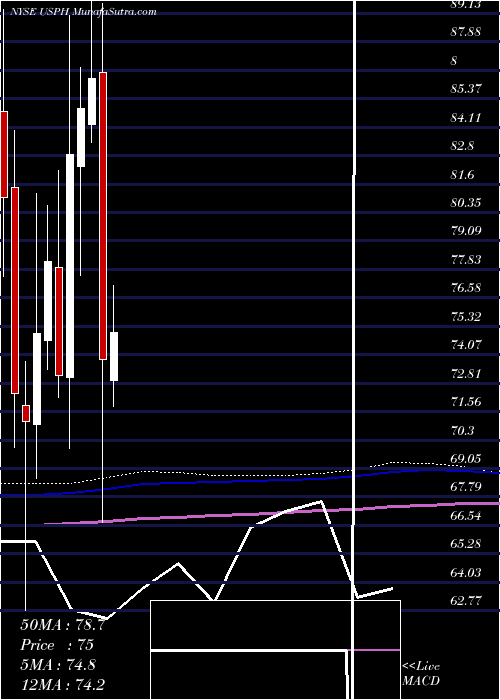Click the 64.03 price axis label
The height and width of the screenshot is (700, 500).
point(466,573)
